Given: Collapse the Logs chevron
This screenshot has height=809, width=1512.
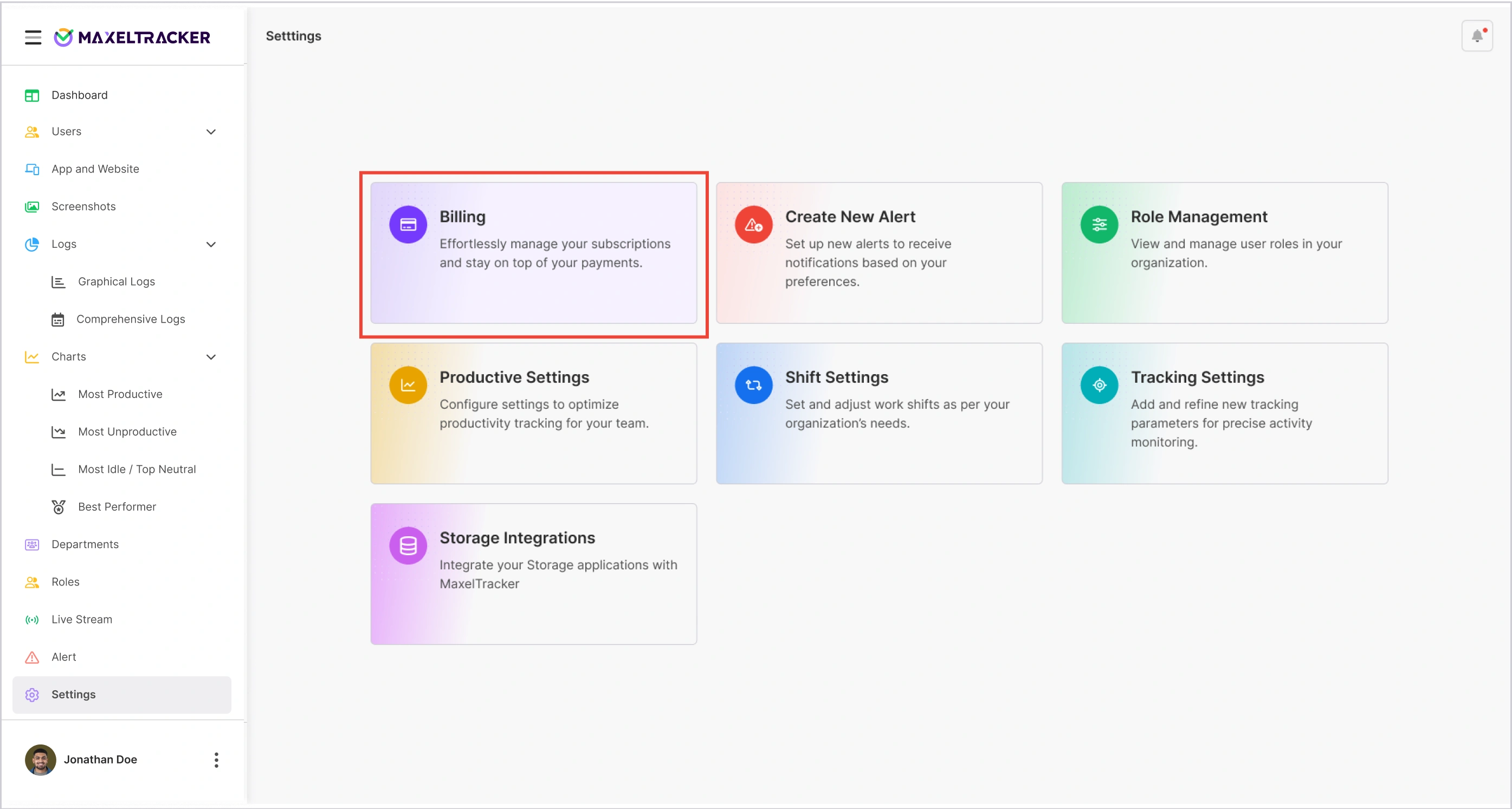Looking at the screenshot, I should click(211, 244).
